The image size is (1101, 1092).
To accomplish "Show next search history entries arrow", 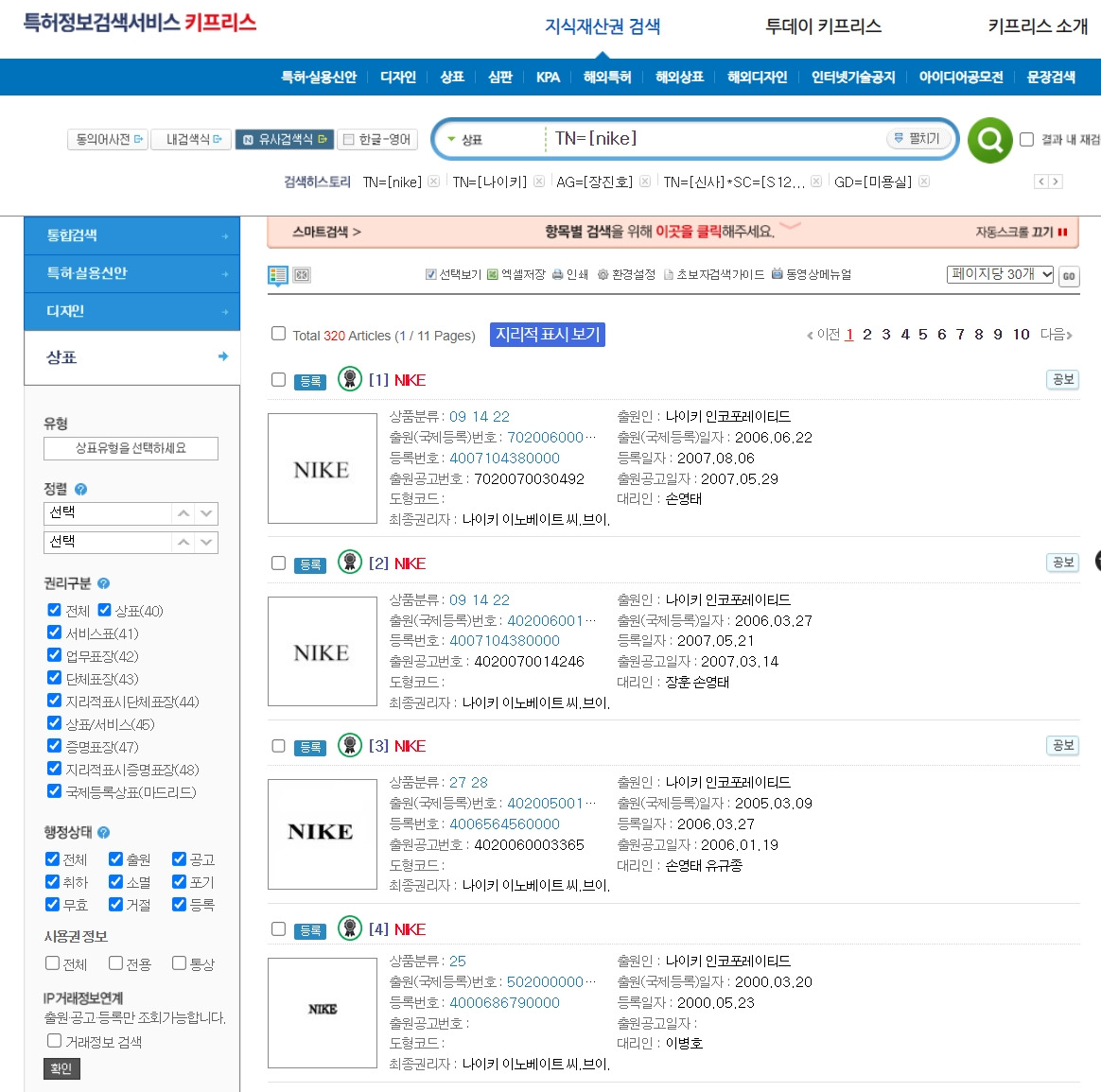I will [x=1056, y=182].
